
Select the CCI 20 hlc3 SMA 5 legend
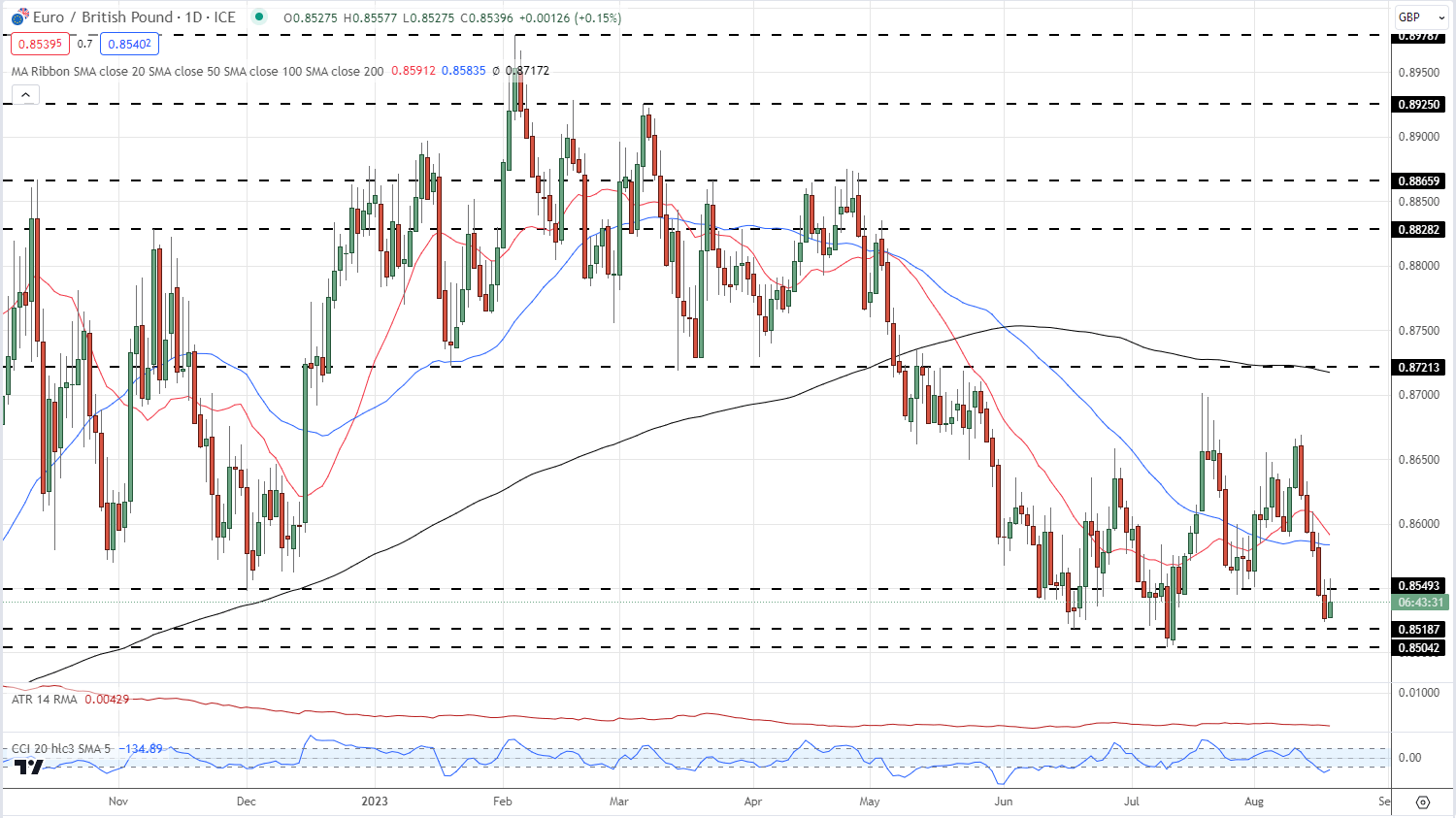tap(61, 749)
